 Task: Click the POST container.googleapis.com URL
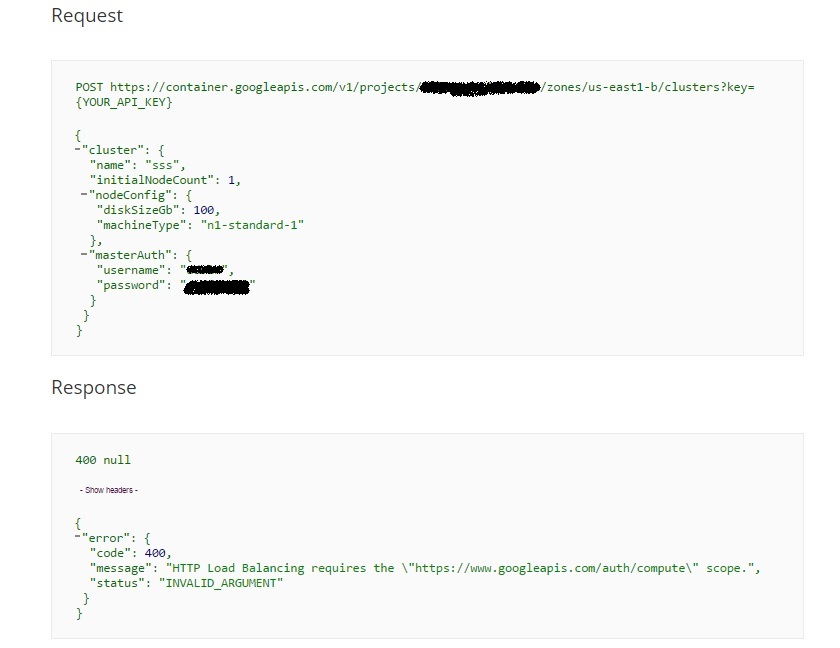[x=262, y=88]
